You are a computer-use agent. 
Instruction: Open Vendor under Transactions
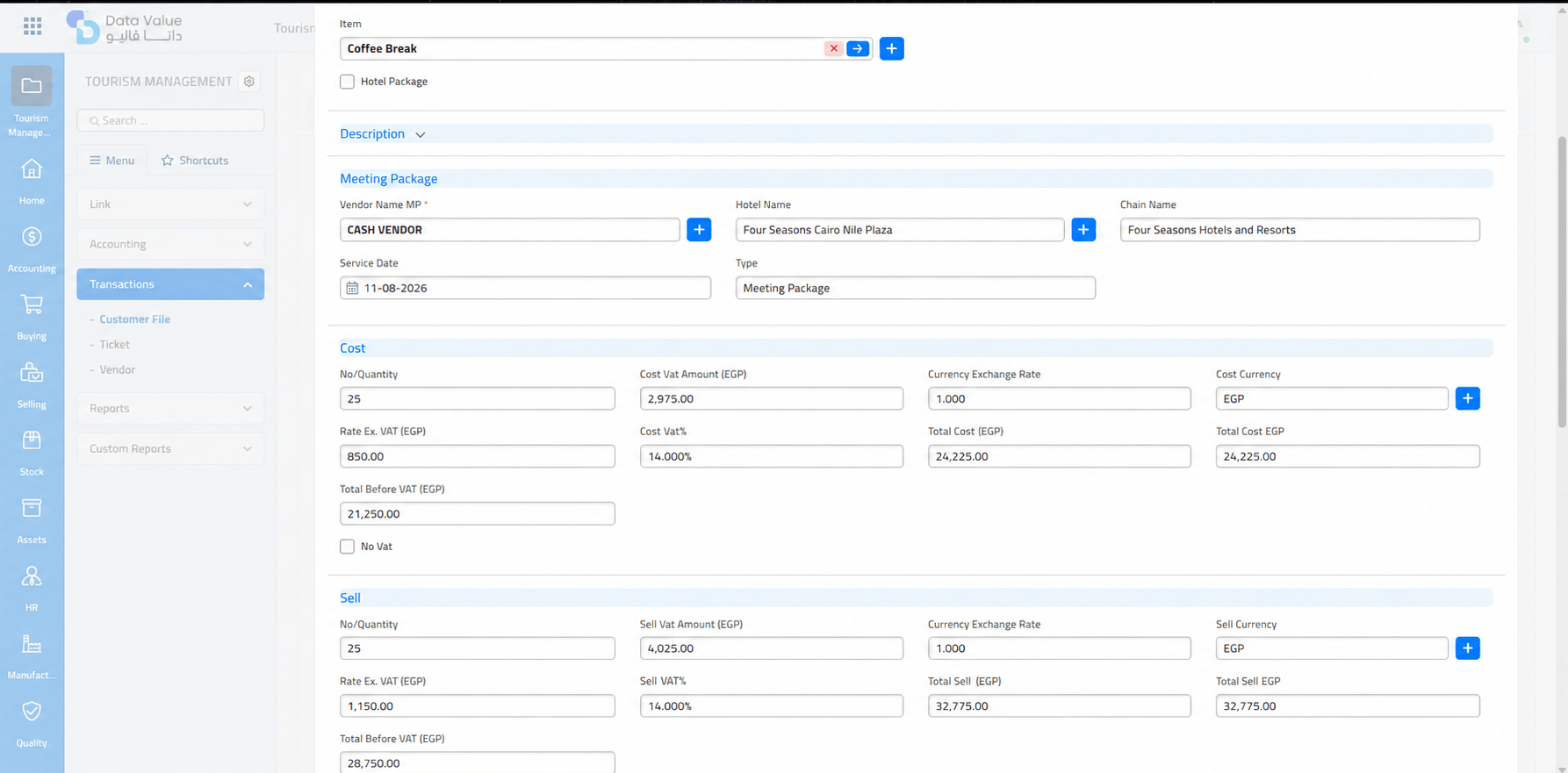tap(118, 370)
